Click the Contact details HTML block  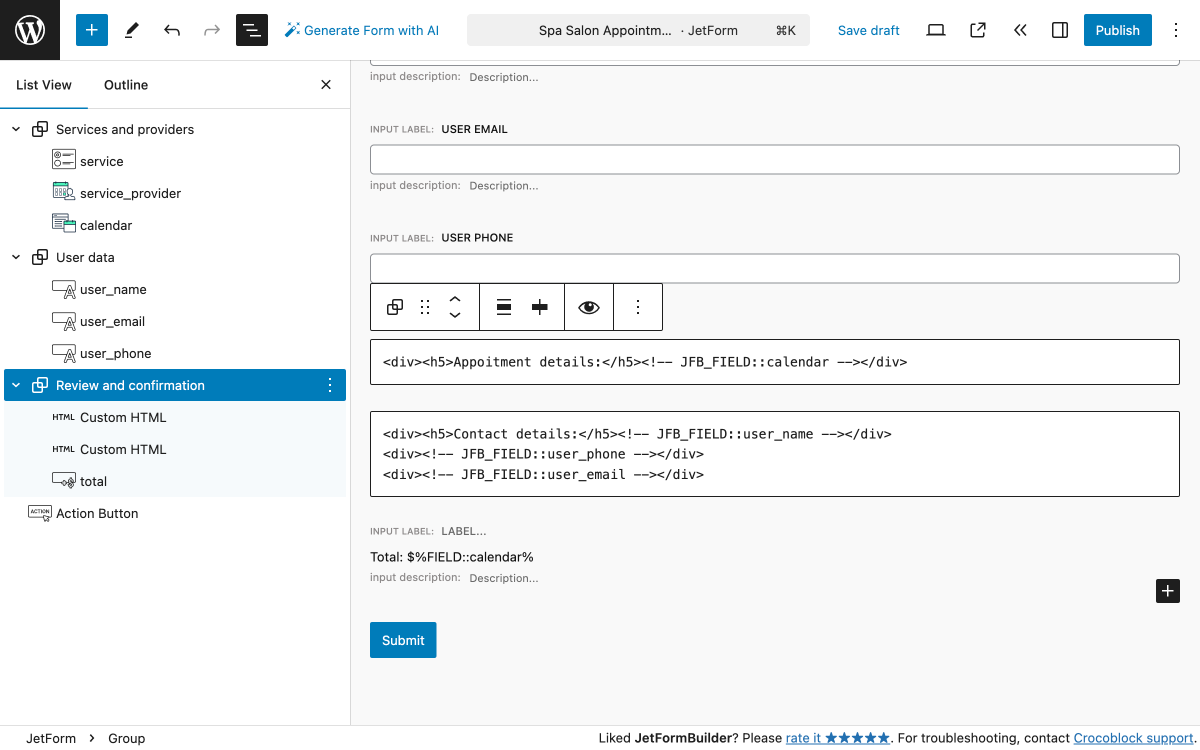coord(775,454)
